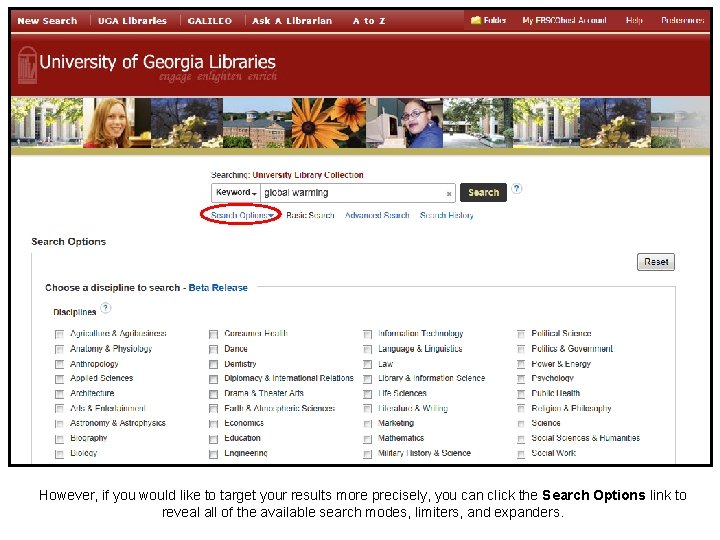Image resolution: width=720 pixels, height=540 pixels.
Task: Clear the search box with the x icon
Action: tap(449, 194)
